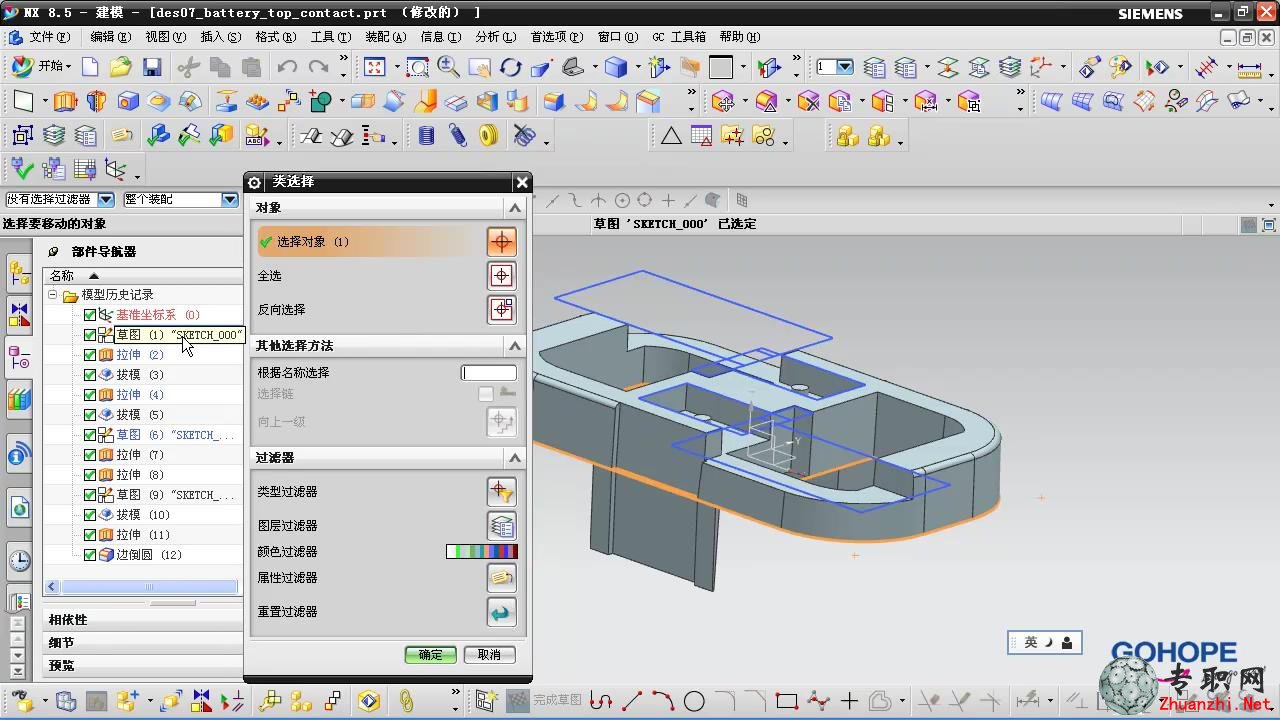The width and height of the screenshot is (1280, 720).
Task: Click the 确定 OK button
Action: click(431, 655)
